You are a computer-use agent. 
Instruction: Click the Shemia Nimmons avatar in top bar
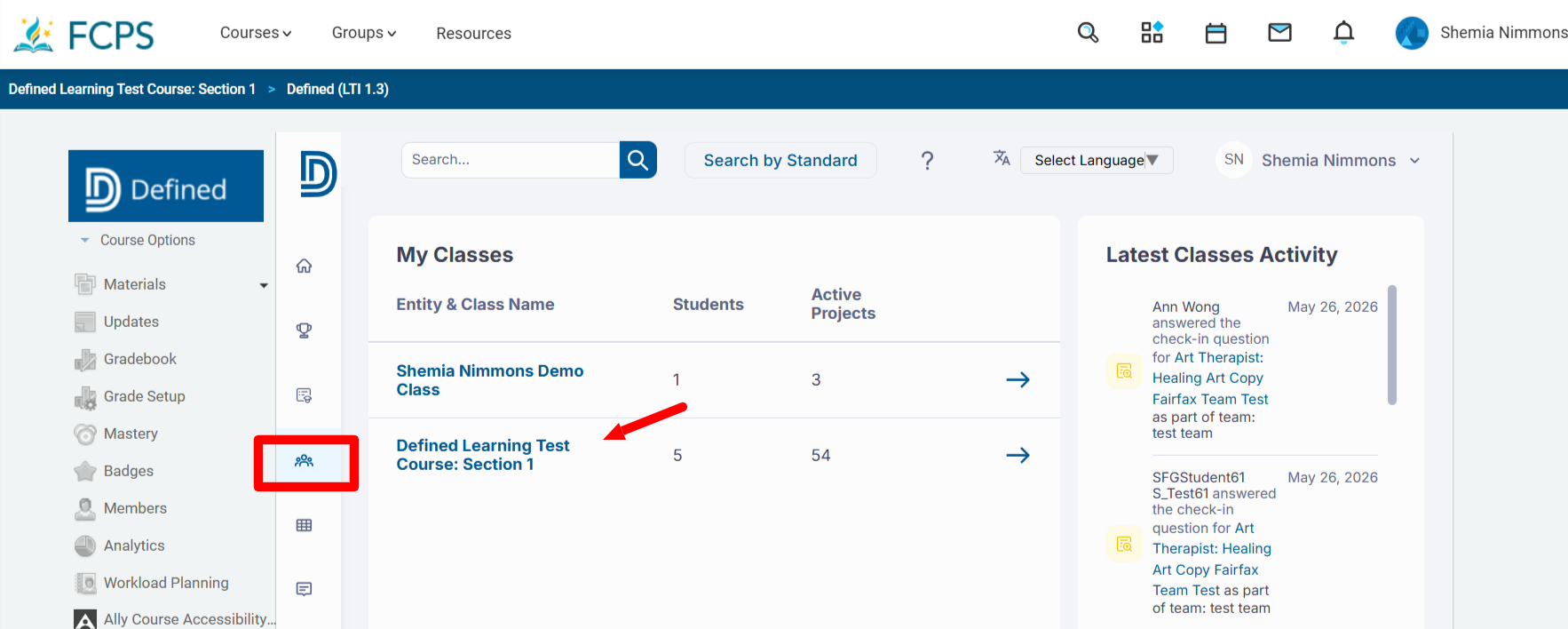click(1412, 33)
